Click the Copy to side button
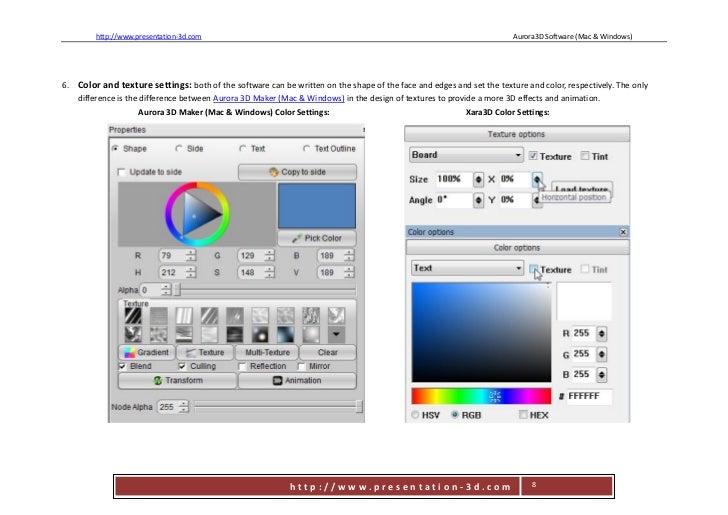Viewport: 728px width, 515px height. [297, 172]
